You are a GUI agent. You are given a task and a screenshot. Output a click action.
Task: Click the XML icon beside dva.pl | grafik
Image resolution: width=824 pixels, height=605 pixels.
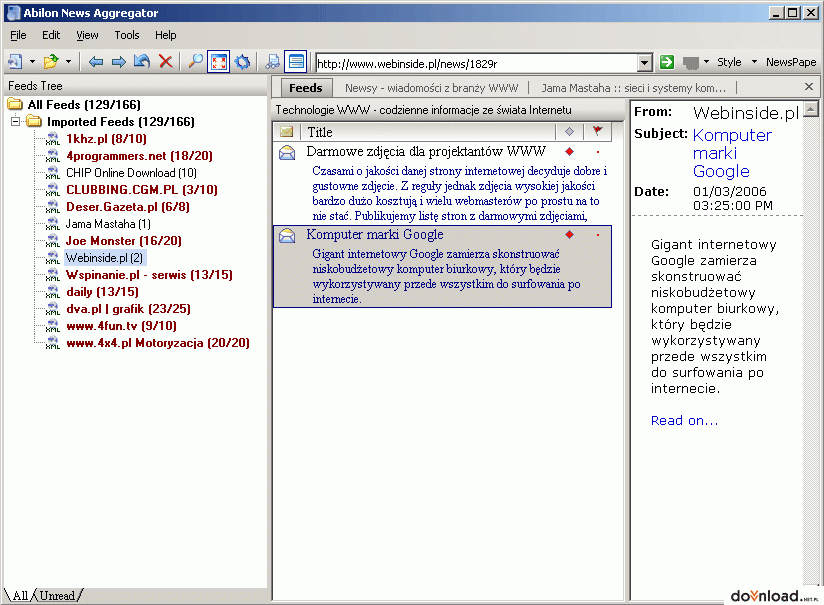click(53, 309)
